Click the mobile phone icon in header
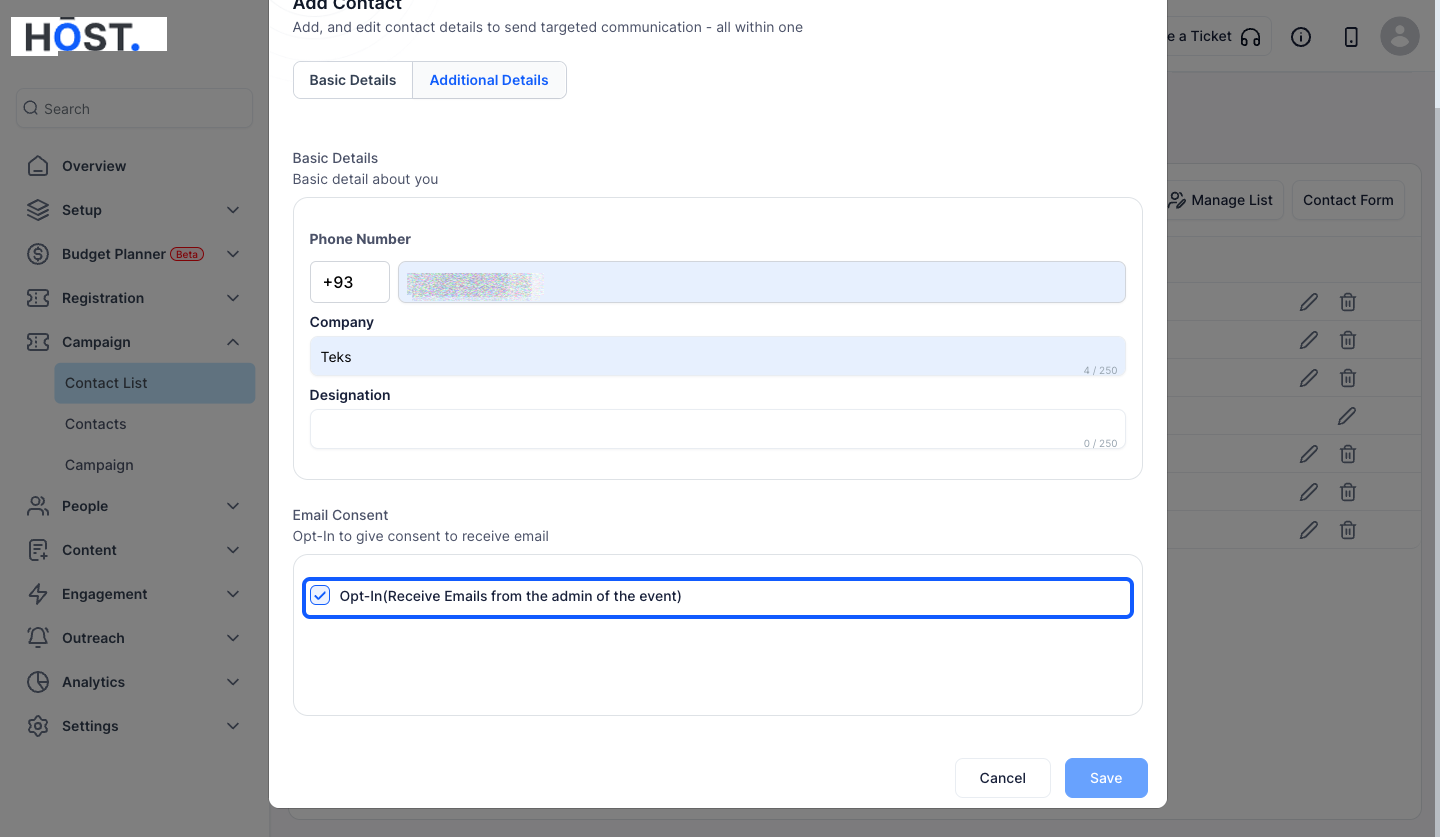1440x837 pixels. (1351, 37)
